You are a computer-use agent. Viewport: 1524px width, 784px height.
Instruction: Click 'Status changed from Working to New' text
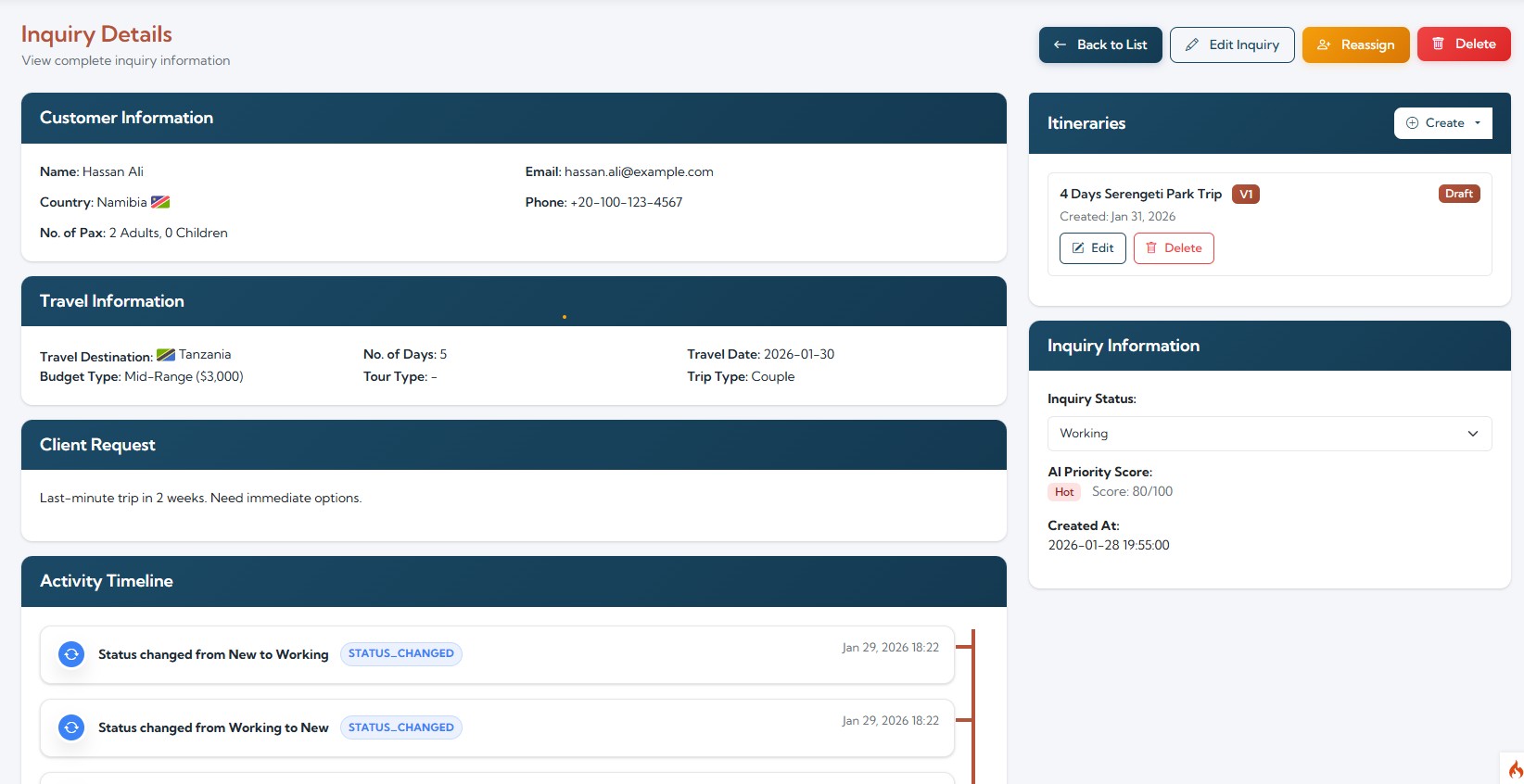[213, 727]
